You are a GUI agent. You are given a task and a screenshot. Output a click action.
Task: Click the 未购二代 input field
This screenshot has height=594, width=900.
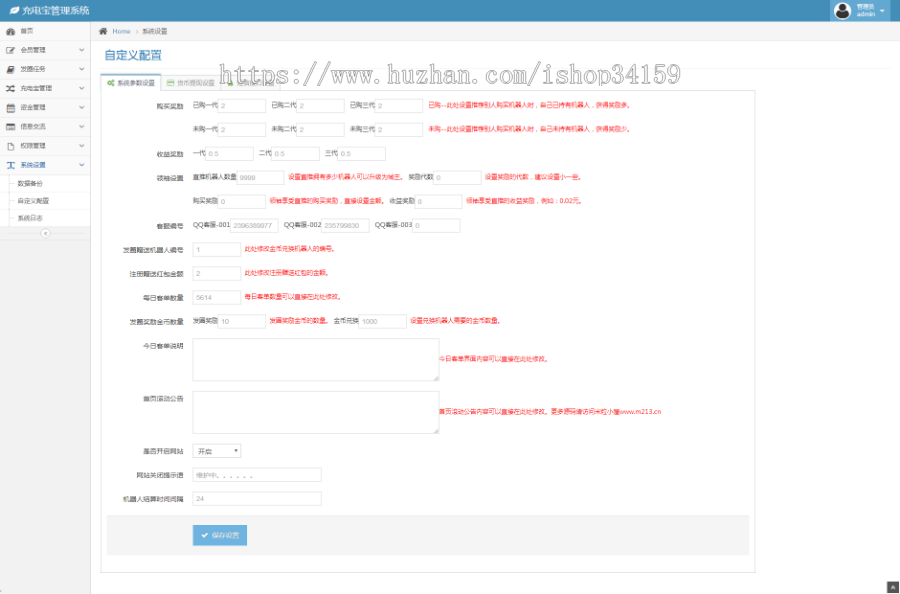(320, 130)
